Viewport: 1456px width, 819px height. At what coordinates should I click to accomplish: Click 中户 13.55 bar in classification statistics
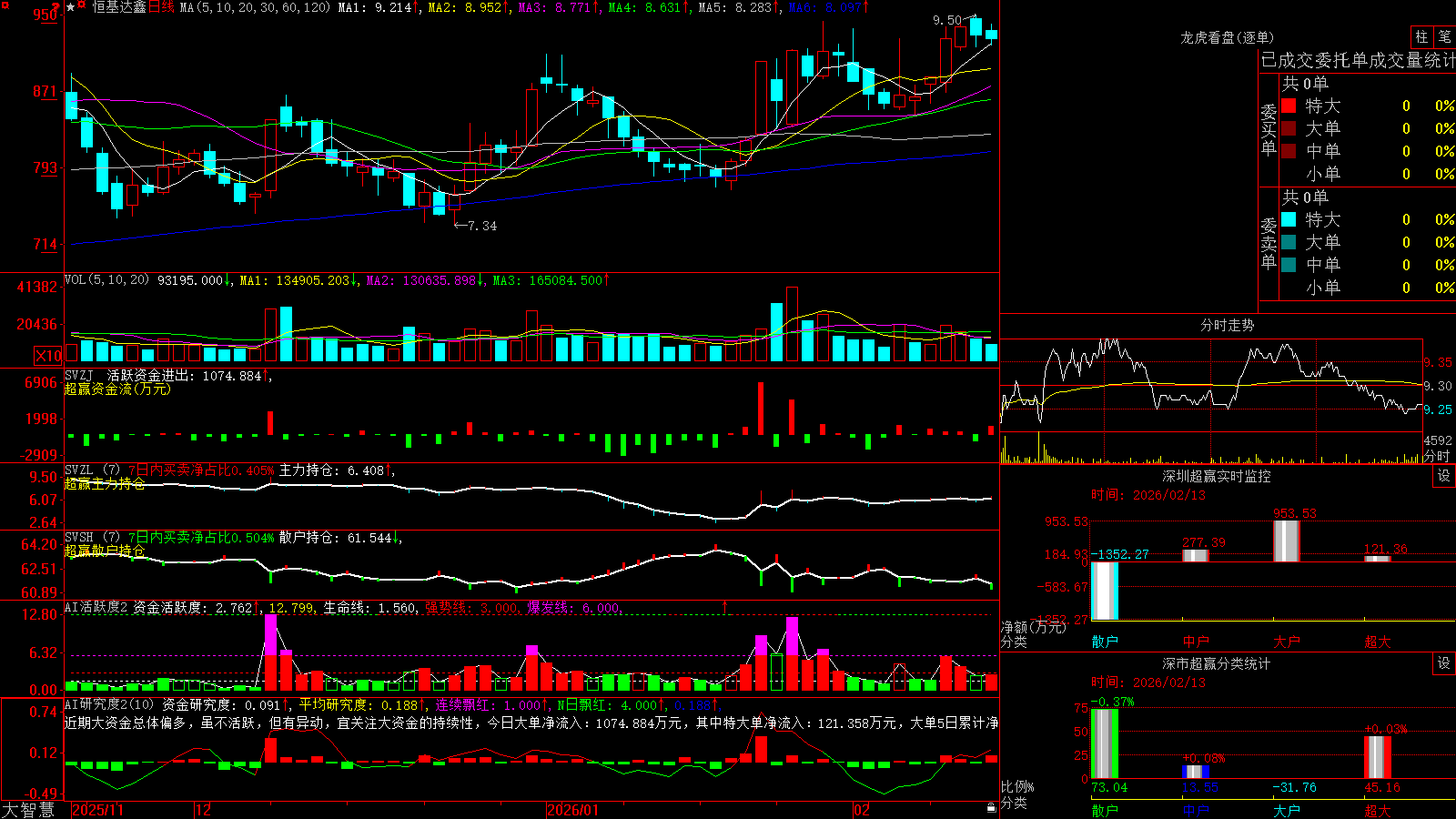point(1196,772)
